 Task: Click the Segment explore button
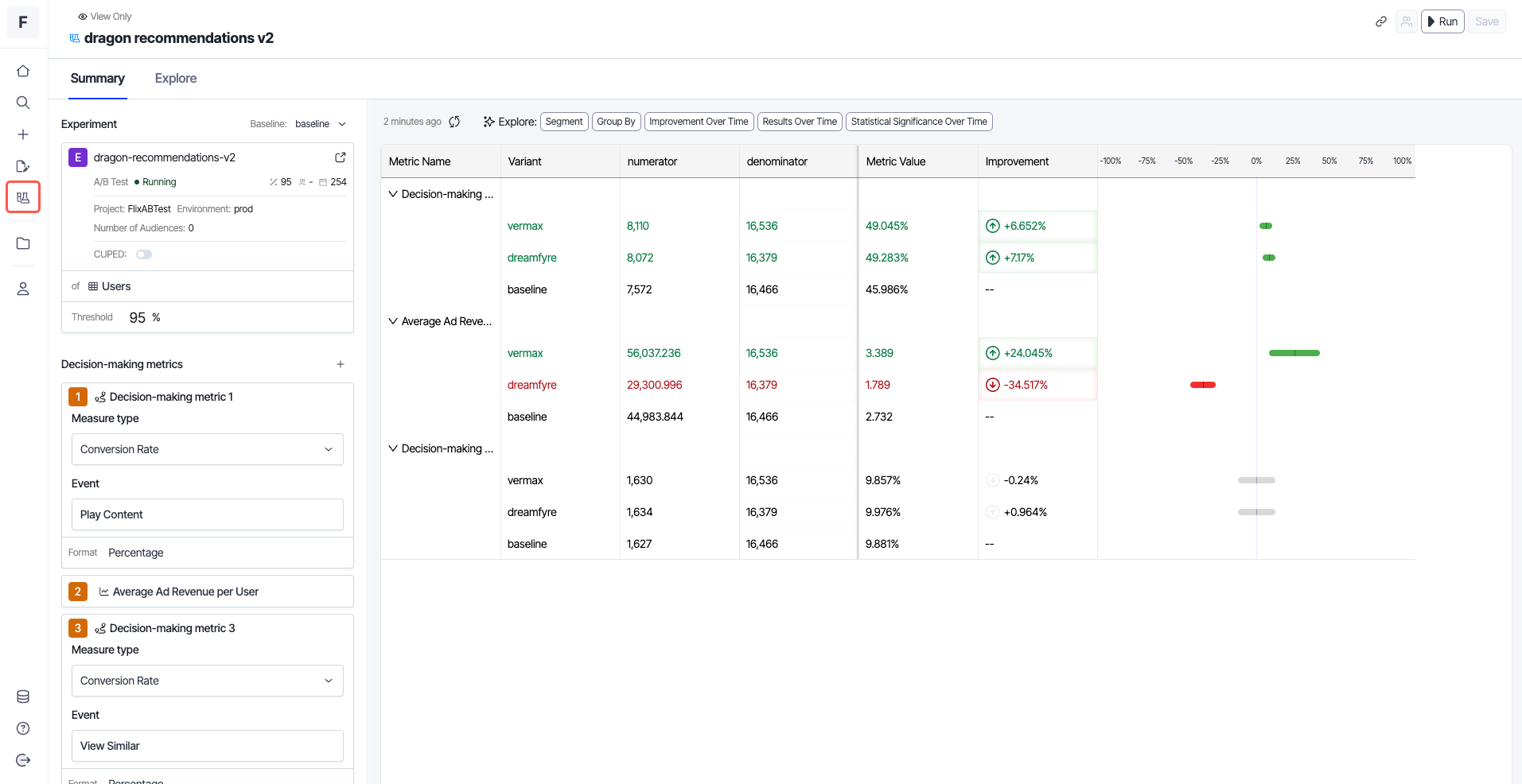pos(564,122)
